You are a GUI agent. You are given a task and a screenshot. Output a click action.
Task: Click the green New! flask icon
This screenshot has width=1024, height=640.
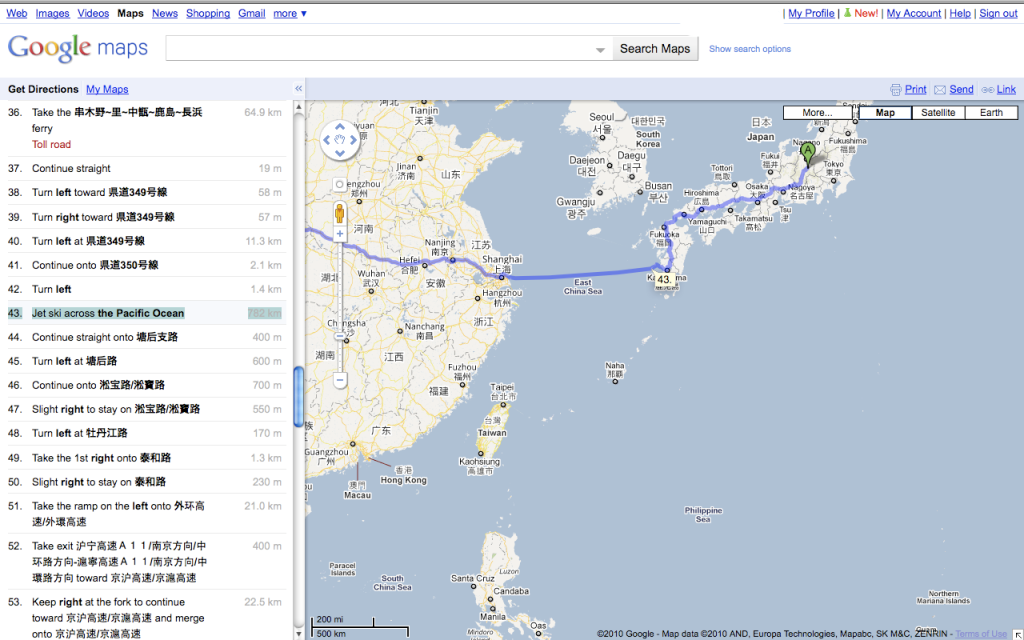[848, 13]
